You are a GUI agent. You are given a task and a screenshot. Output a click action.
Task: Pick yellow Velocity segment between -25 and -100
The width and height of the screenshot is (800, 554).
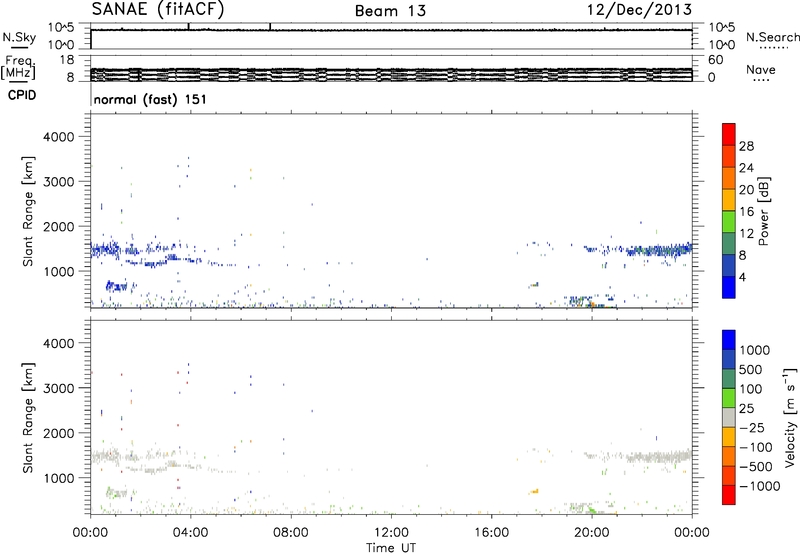coord(729,437)
